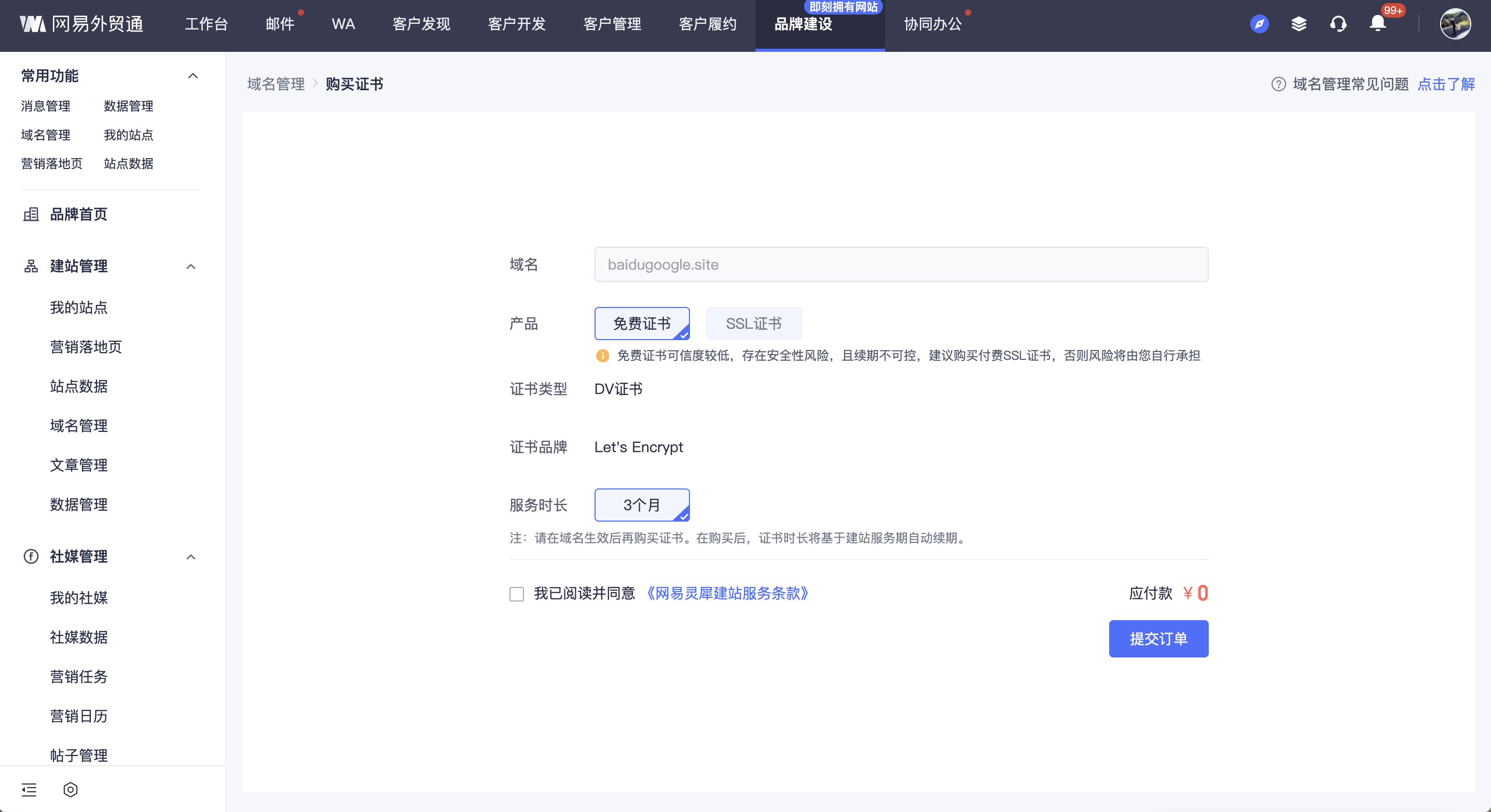
Task: Open the 协同办公 top navigation tab
Action: point(932,24)
